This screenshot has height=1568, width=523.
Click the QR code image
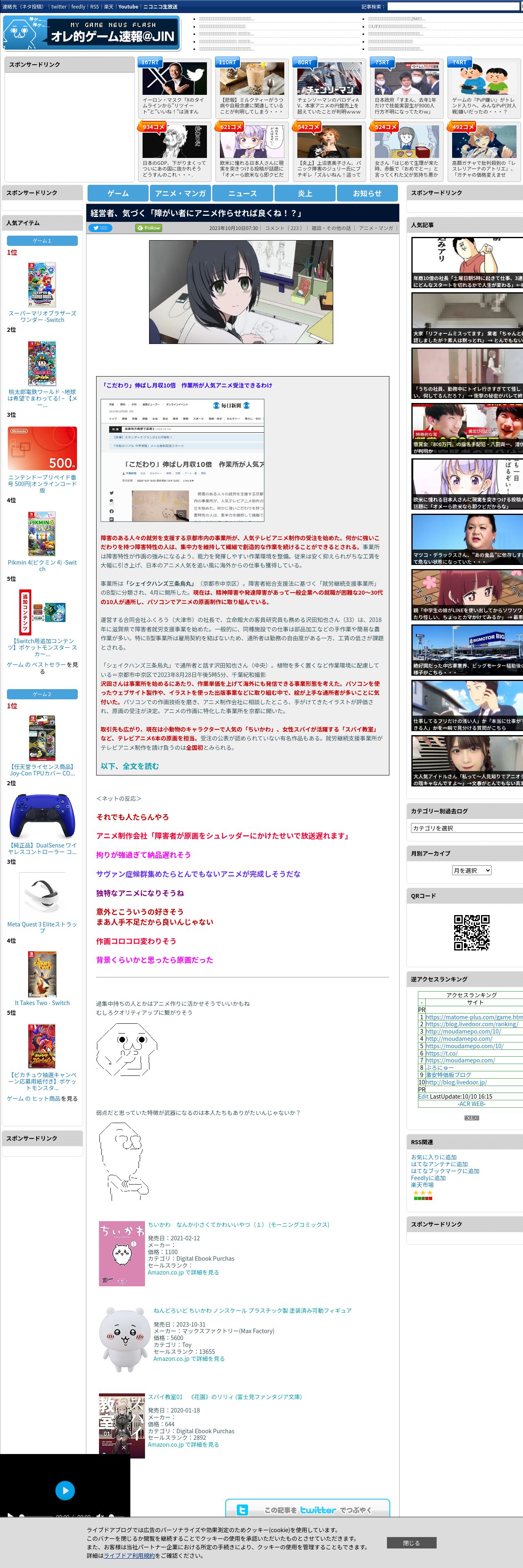click(x=472, y=932)
